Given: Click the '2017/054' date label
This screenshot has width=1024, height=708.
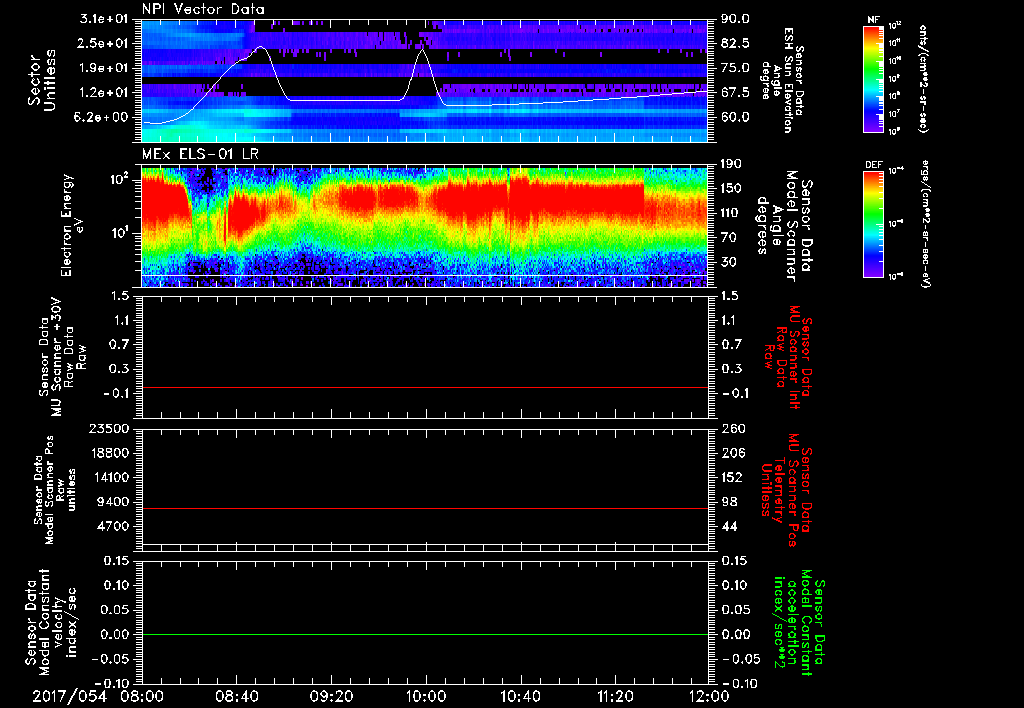Looking at the screenshot, I should click(69, 696).
